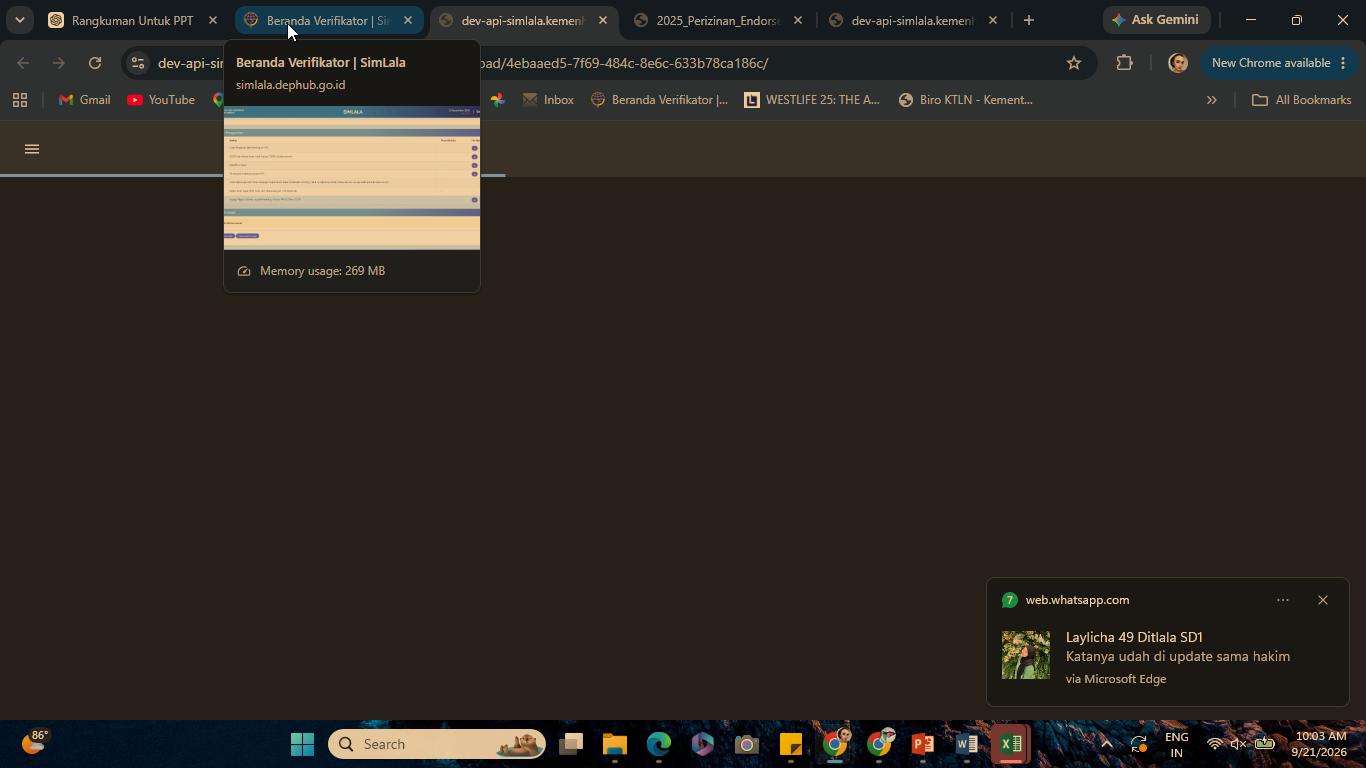Dismiss the WhatsApp notification

click(x=1323, y=600)
